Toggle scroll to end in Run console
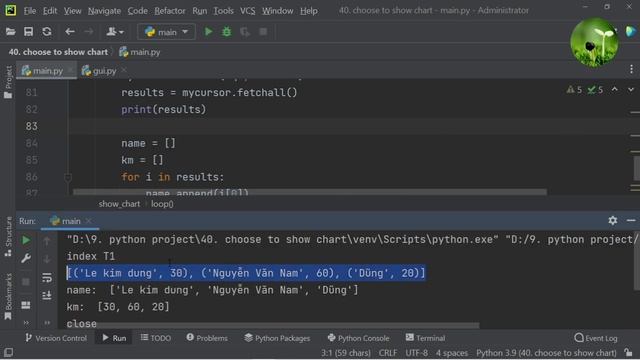 coord(47,295)
